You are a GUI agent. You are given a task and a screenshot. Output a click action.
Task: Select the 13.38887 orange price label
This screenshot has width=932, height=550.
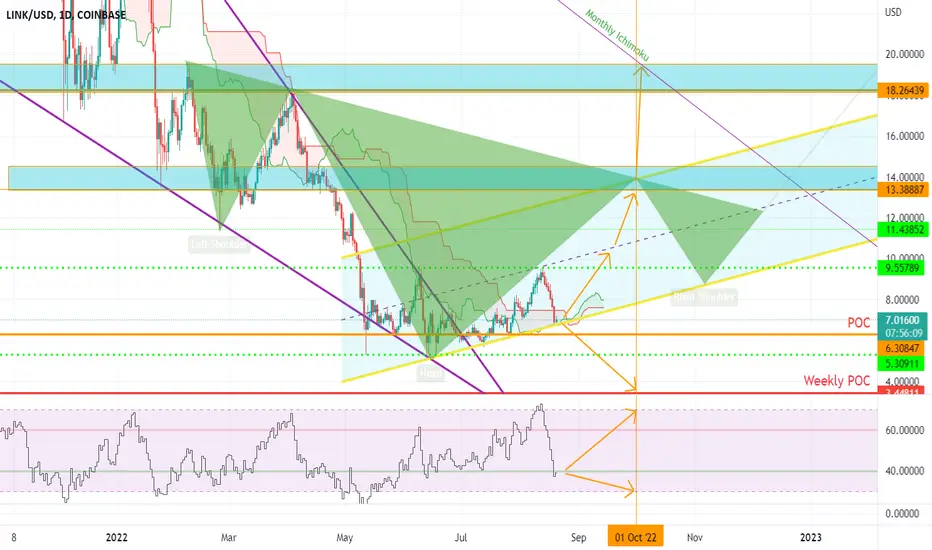click(903, 190)
